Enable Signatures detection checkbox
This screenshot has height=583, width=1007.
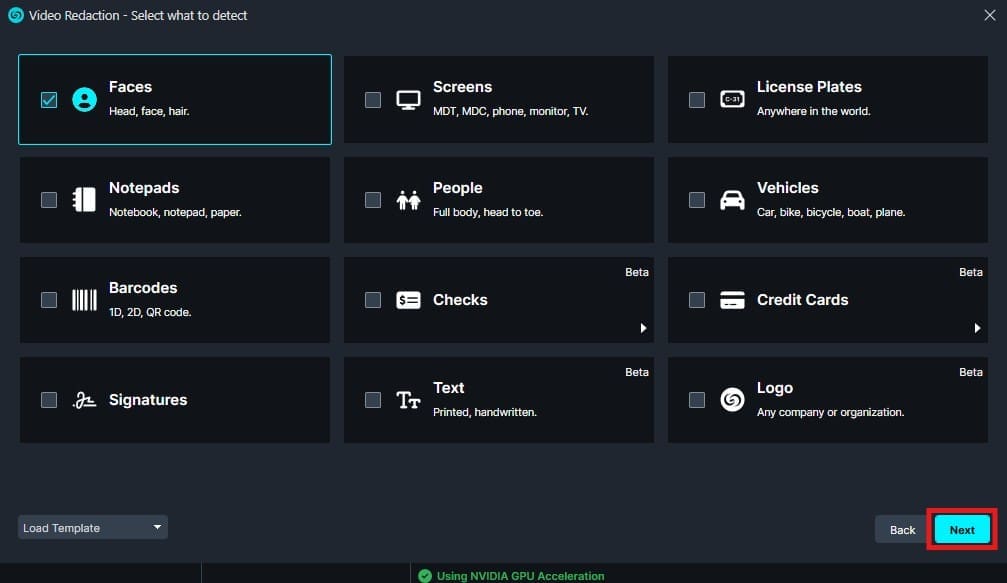tap(48, 399)
